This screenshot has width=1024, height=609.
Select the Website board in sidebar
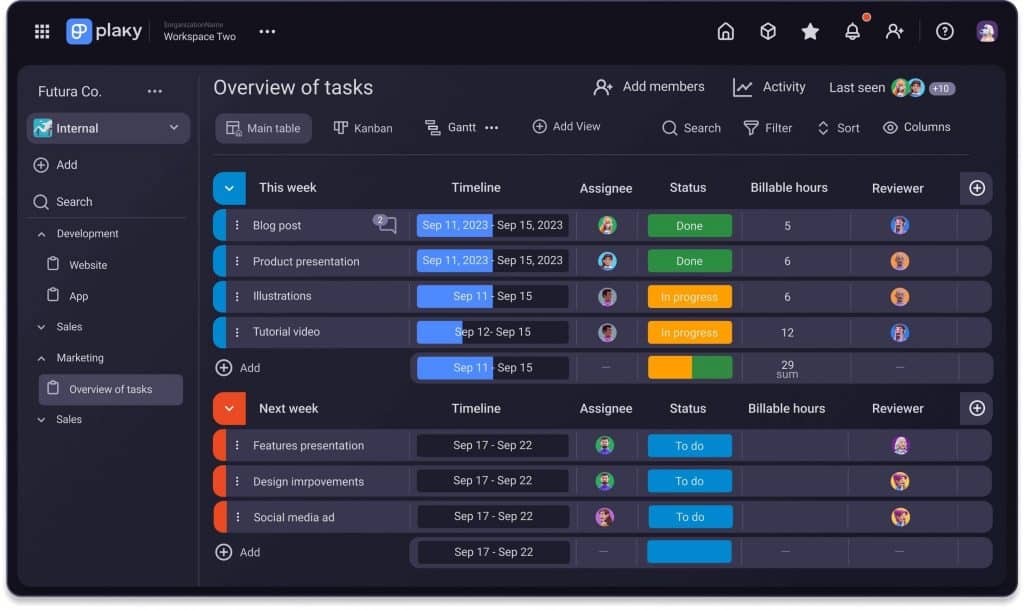[x=88, y=265]
